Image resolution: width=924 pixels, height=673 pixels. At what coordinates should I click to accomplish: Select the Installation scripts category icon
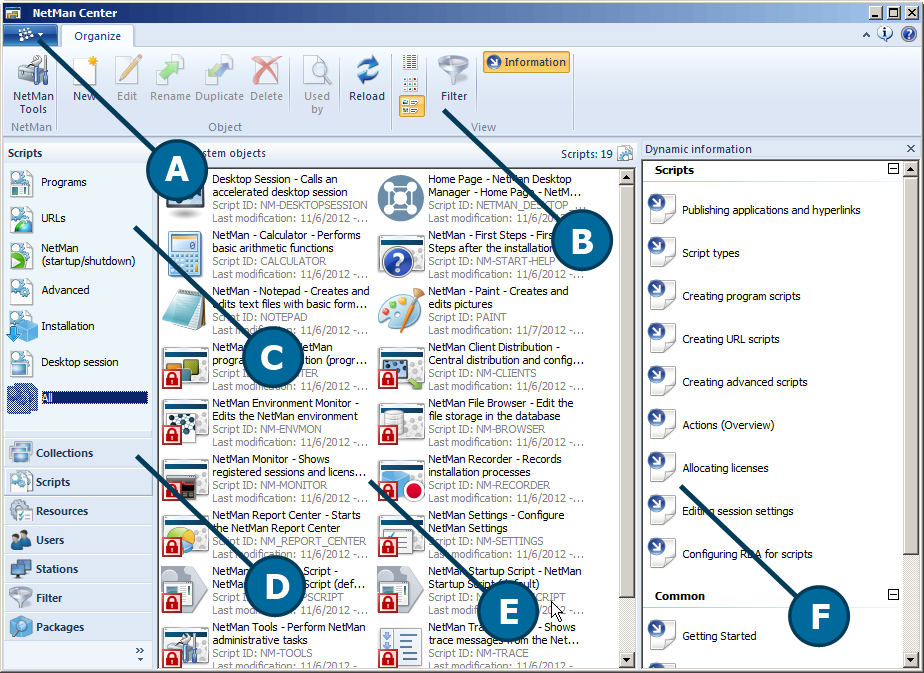[x=23, y=327]
